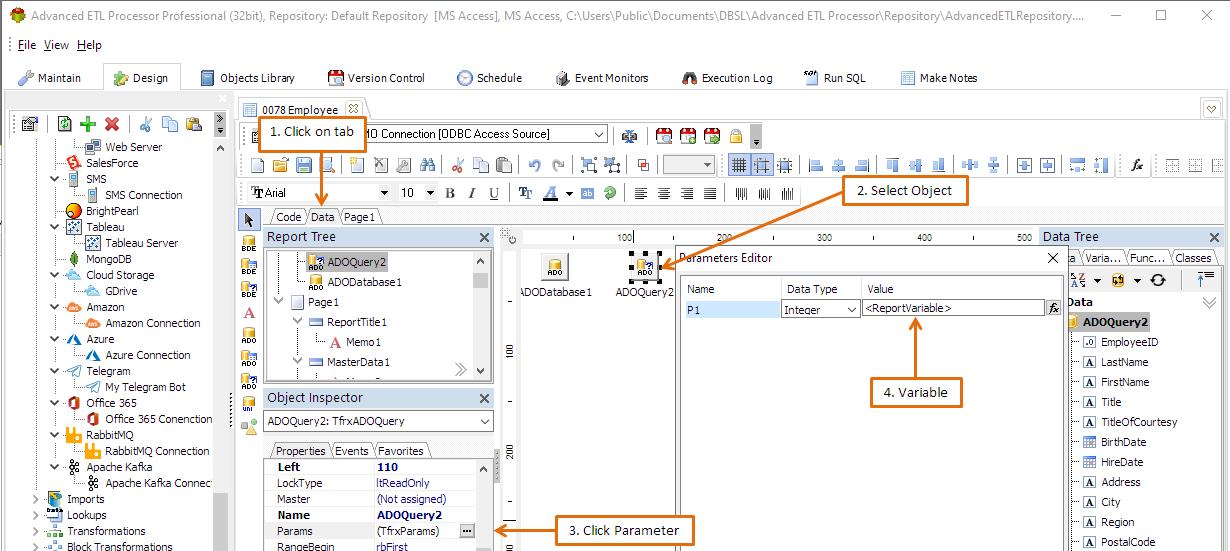Click the Align text center icon in the format toolbar
This screenshot has width=1230, height=551.
664,193
